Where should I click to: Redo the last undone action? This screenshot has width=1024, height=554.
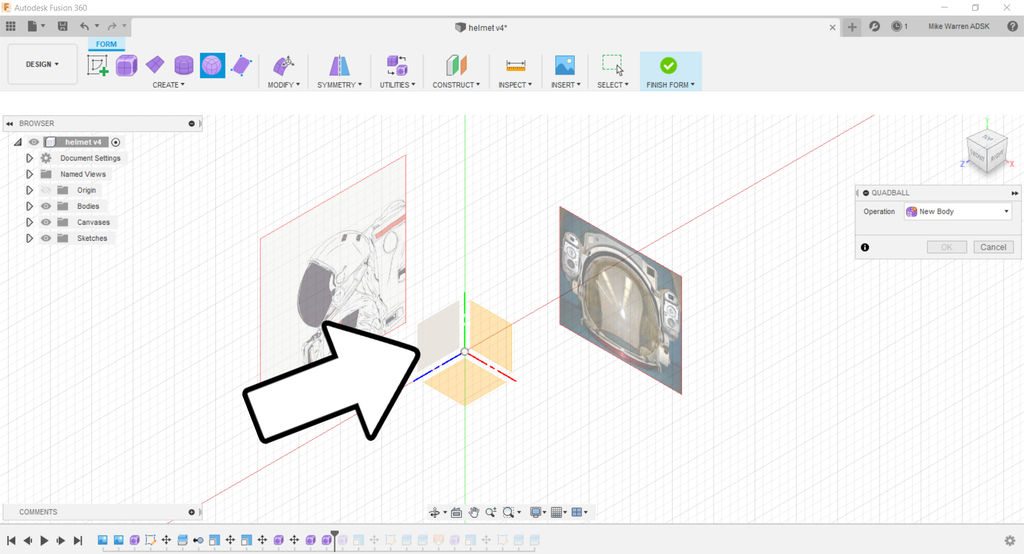click(112, 26)
